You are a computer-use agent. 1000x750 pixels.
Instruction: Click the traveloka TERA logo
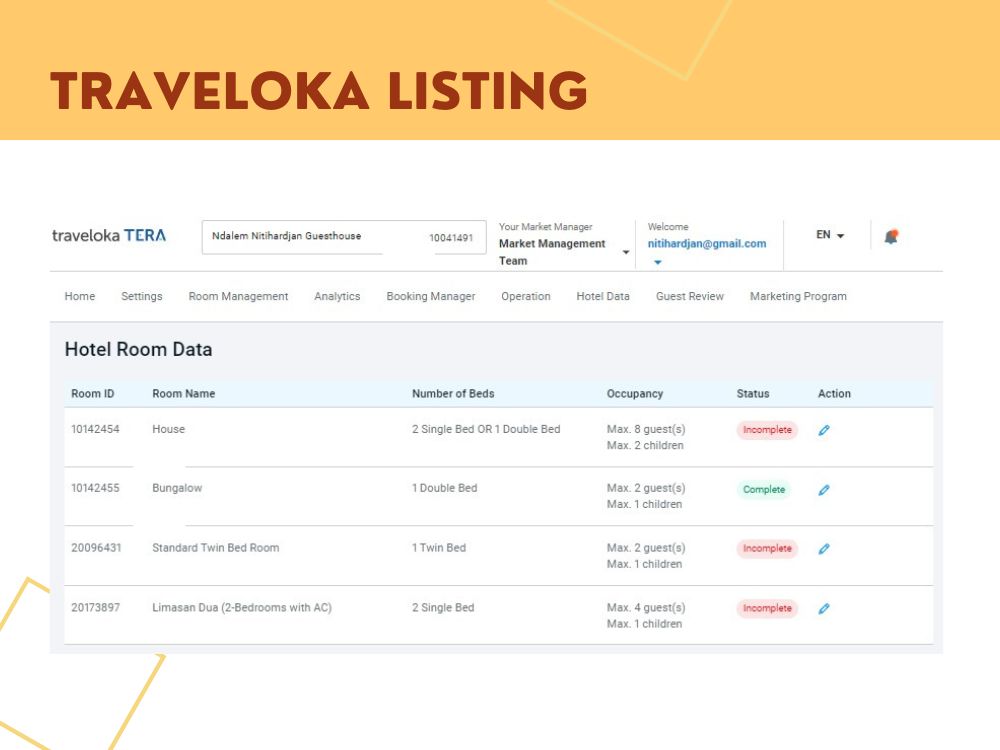click(x=109, y=235)
